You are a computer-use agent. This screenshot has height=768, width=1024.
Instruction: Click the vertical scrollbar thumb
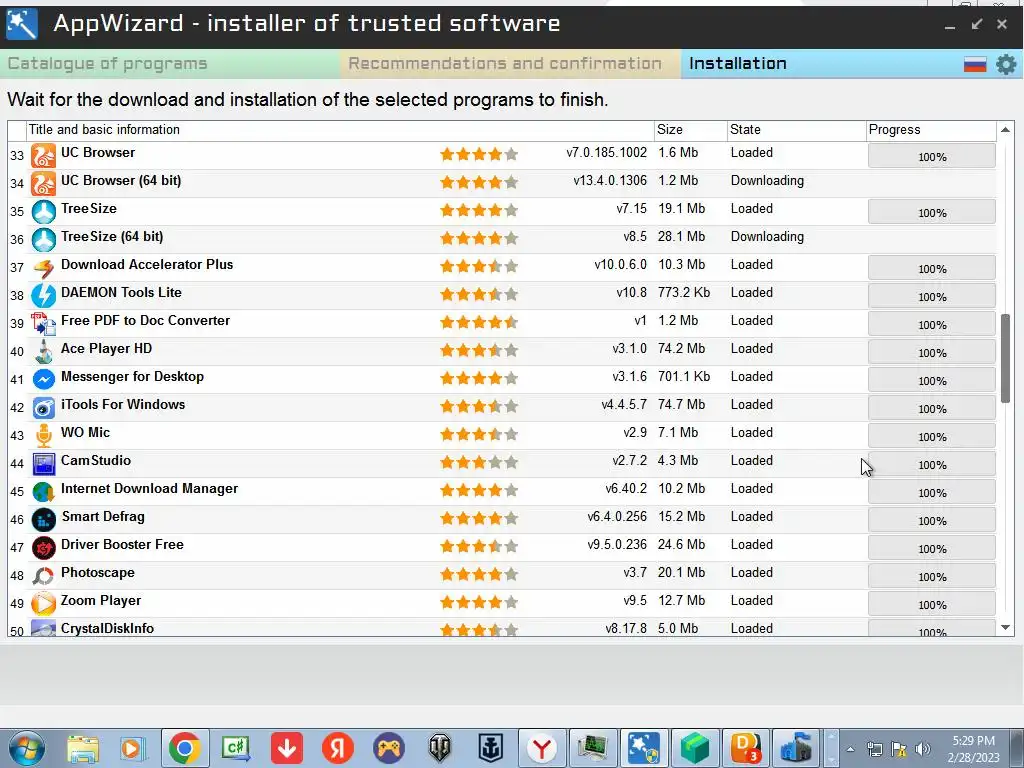coord(1006,358)
